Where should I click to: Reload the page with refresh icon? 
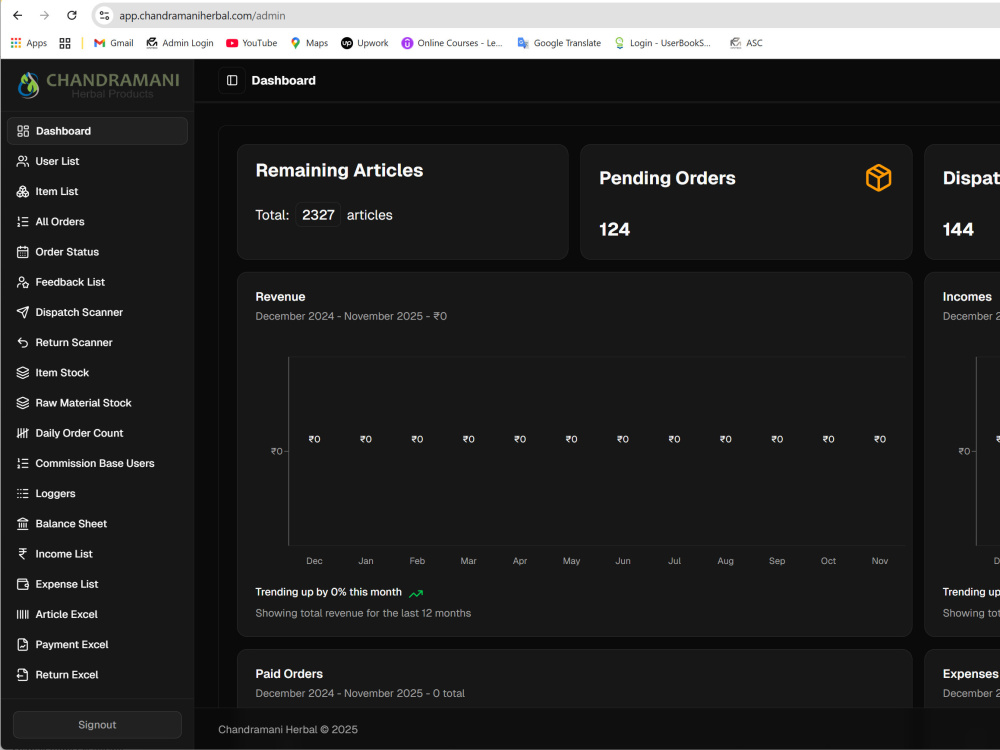click(71, 15)
